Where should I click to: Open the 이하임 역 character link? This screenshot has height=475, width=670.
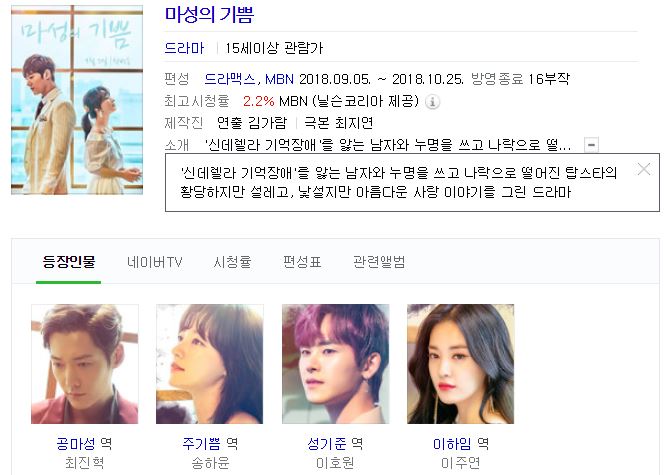(461, 444)
